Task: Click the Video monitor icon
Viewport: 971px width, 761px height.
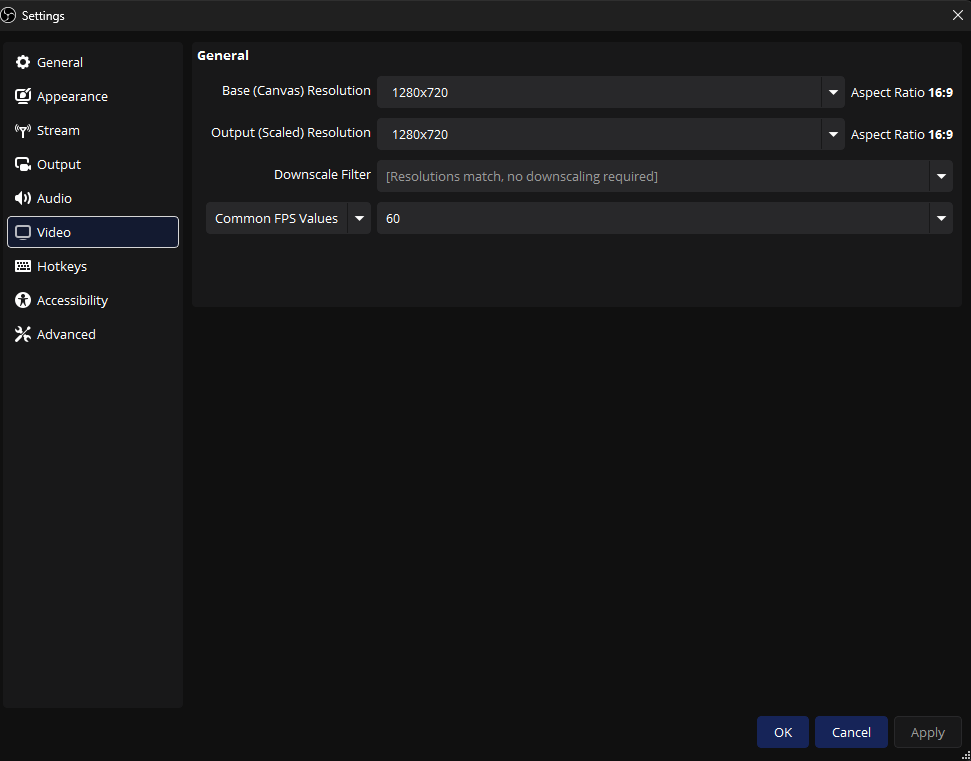Action: point(23,232)
